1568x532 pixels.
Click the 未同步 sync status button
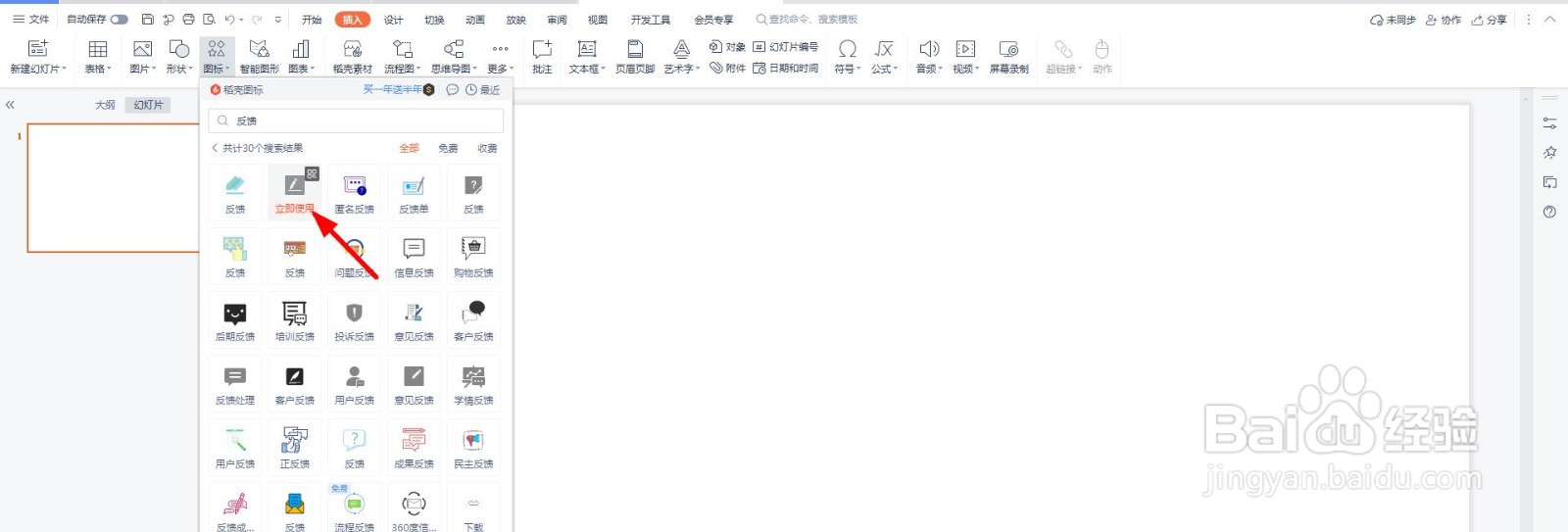coord(1393,20)
